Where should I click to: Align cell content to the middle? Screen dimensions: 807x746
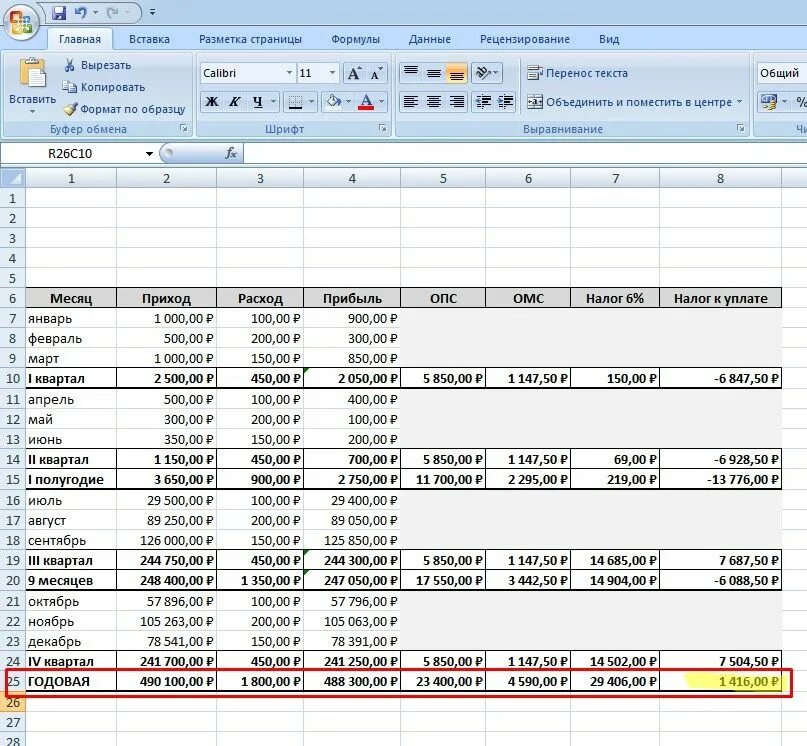(434, 73)
